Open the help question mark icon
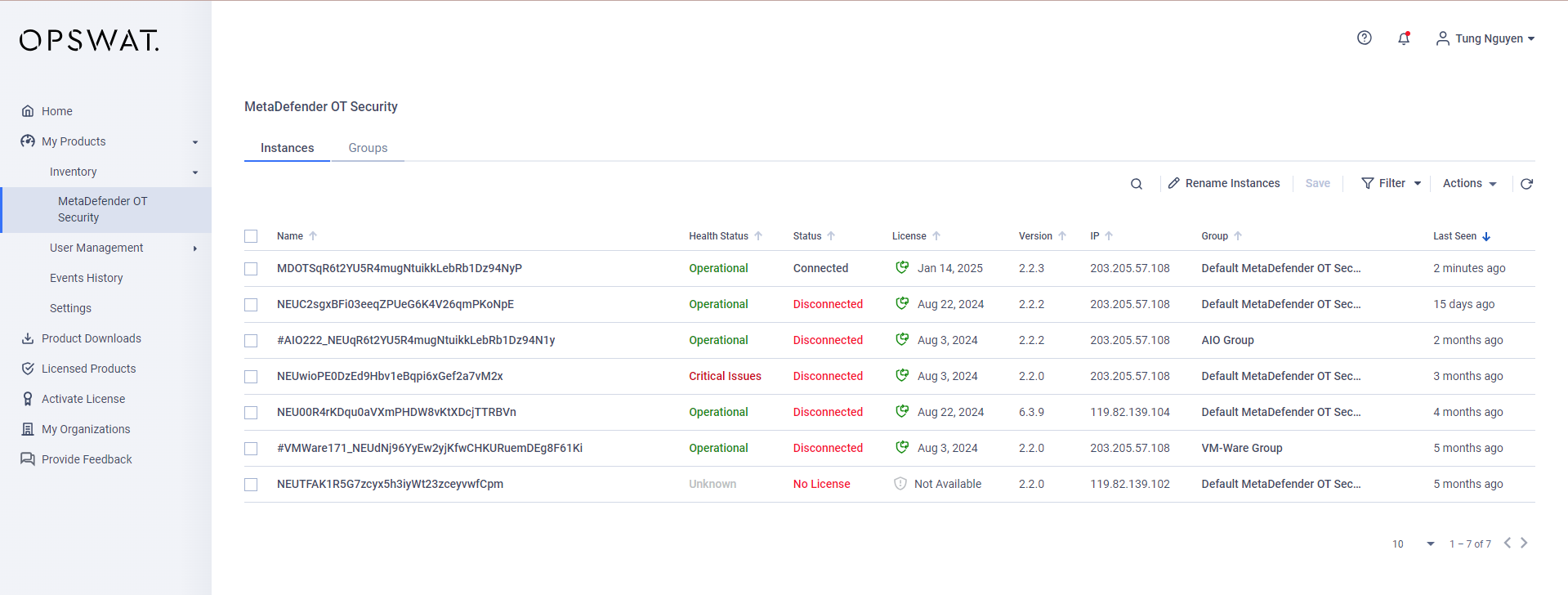This screenshot has width=1568, height=595. (x=1364, y=38)
